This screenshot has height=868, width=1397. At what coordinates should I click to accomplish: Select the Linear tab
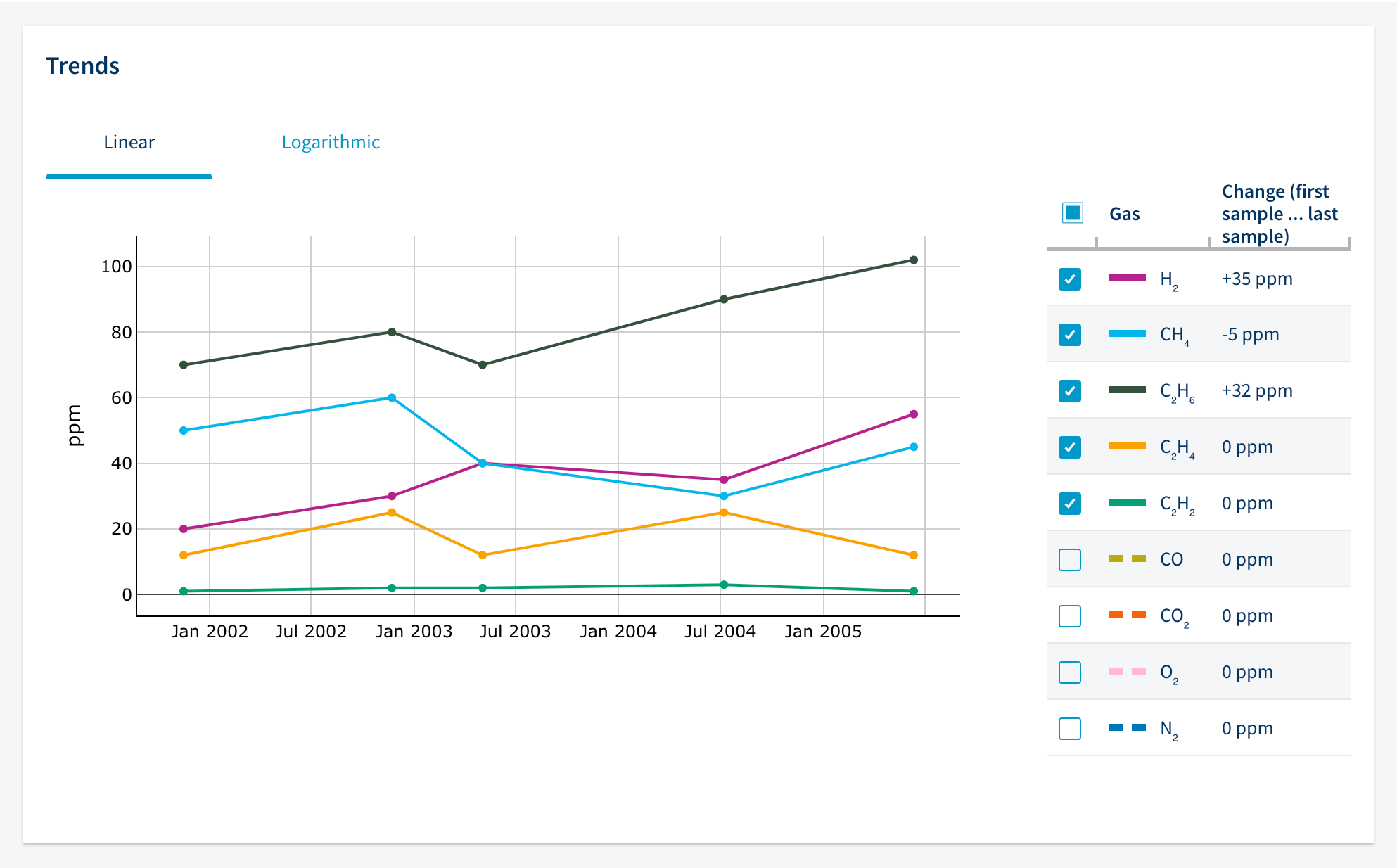[129, 142]
